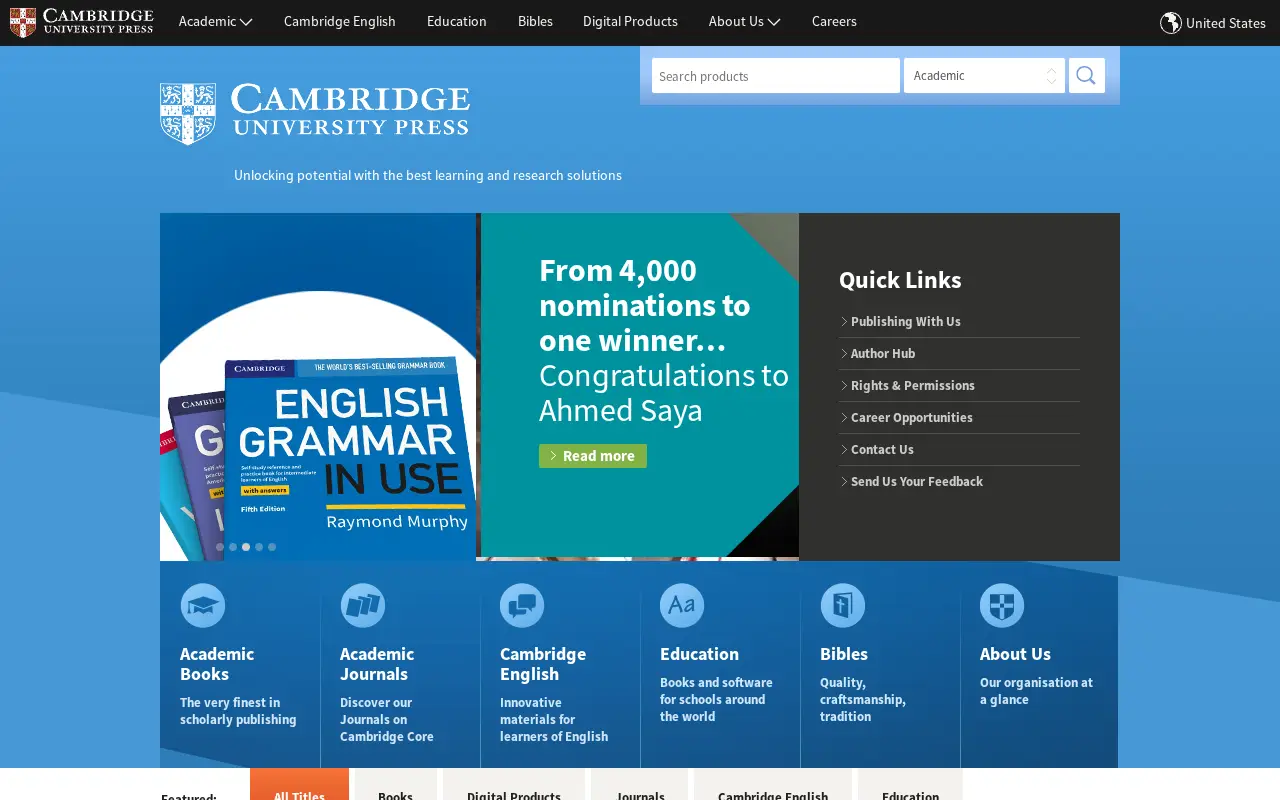Click the search magnifier button
The width and height of the screenshot is (1280, 800).
1086,75
